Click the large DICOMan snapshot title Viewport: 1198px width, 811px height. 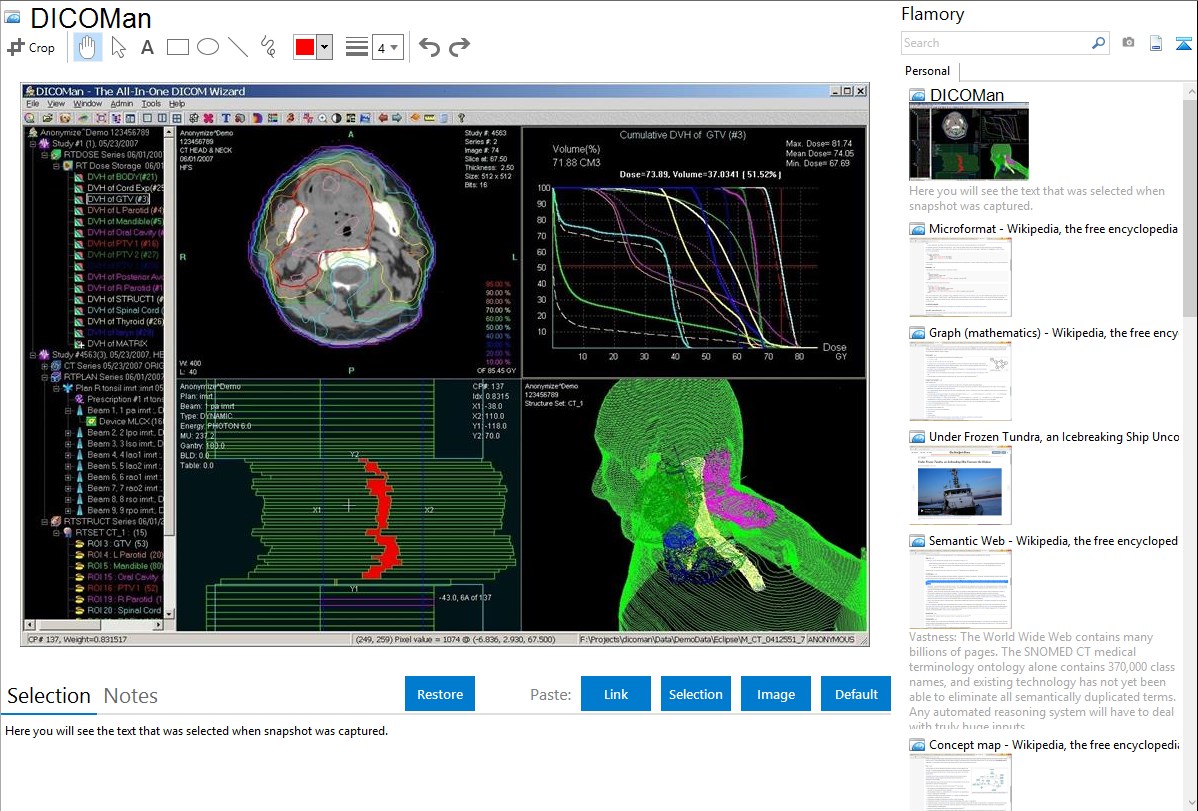[91, 18]
